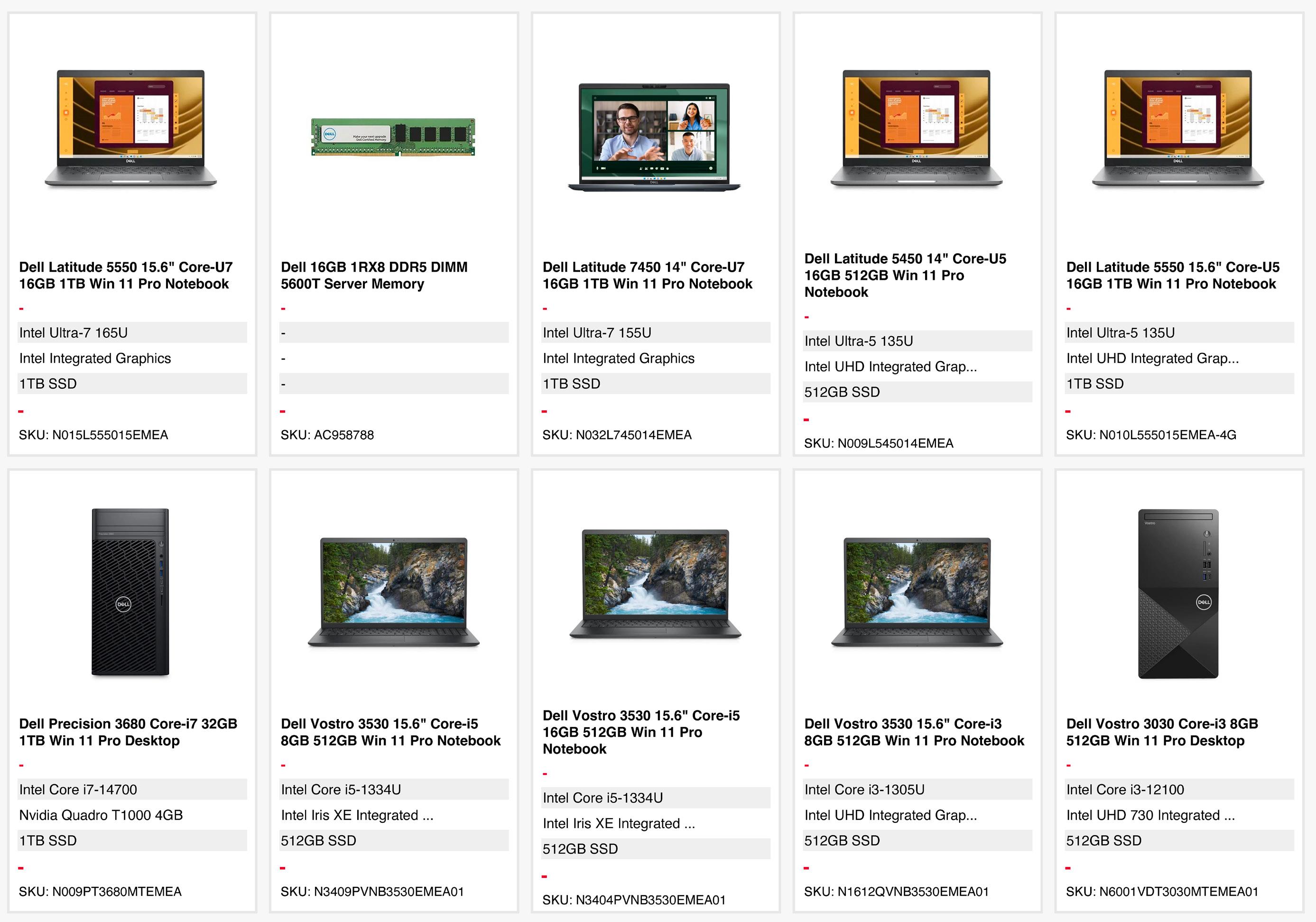1316x922 pixels.
Task: Click SKU N015L555015EMEA text
Action: pos(93,435)
